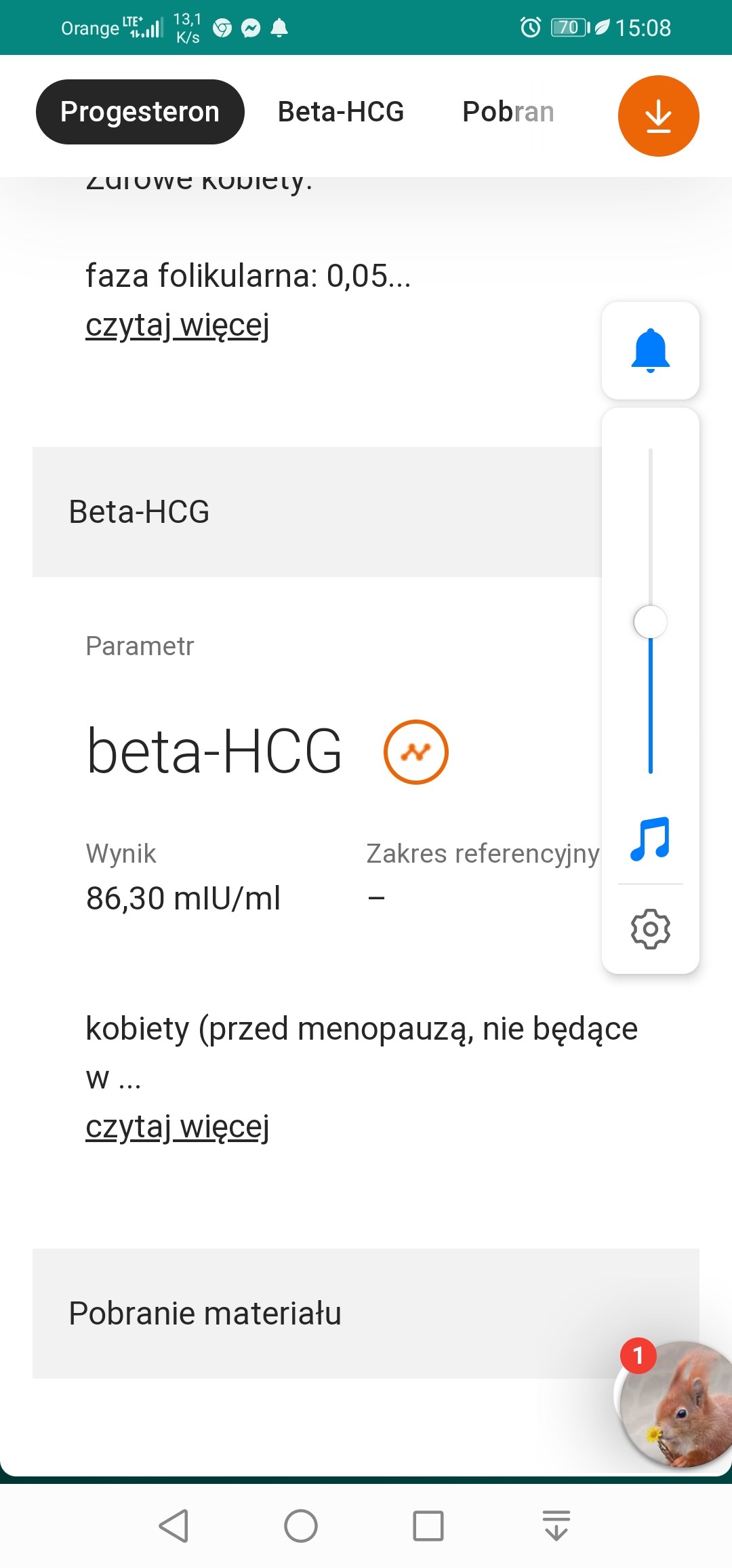
Task: Tap the orange download results button
Action: [658, 116]
